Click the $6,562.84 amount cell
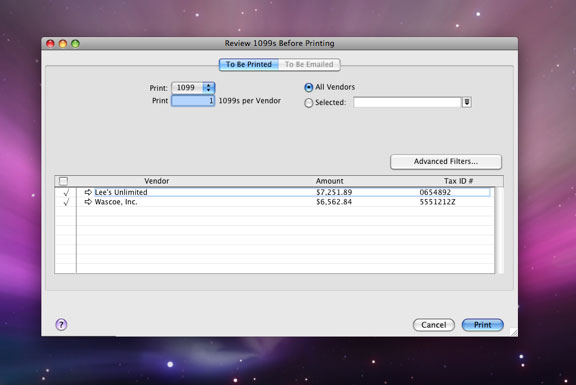This screenshot has height=385, width=576. click(334, 202)
